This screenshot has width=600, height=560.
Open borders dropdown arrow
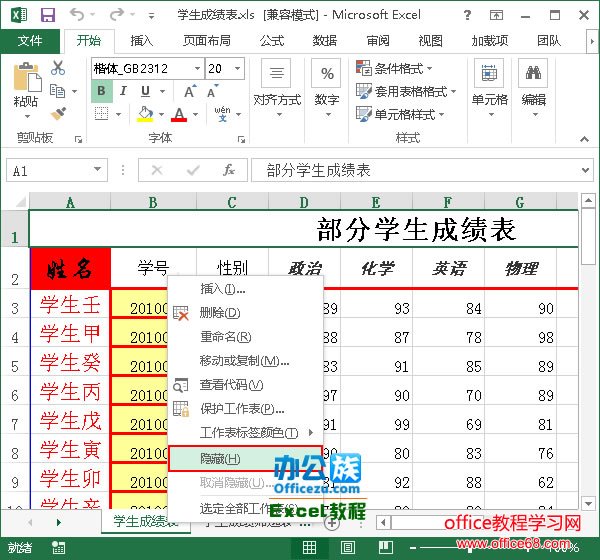tap(118, 114)
